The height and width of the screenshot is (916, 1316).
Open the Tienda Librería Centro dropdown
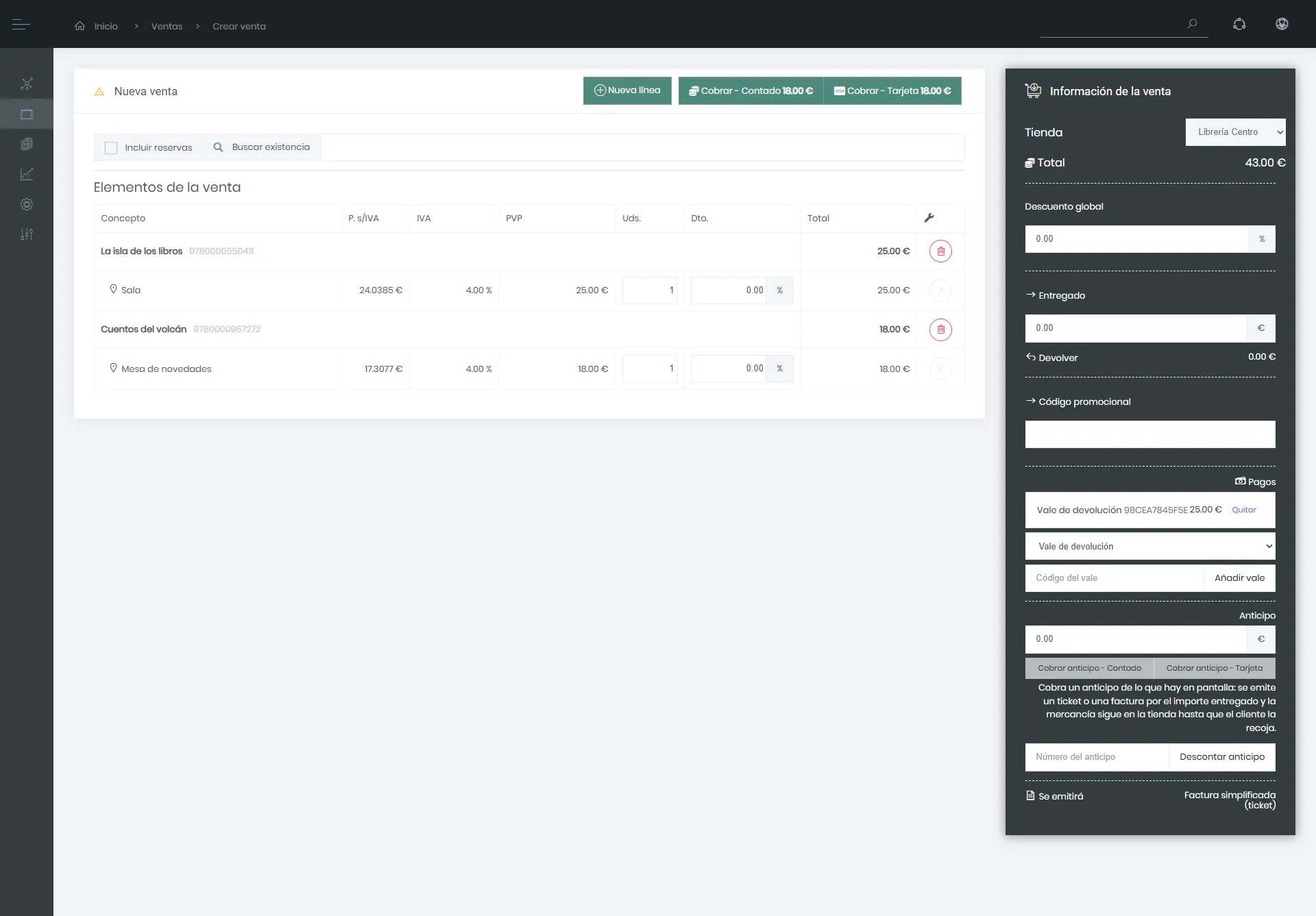tap(1235, 132)
